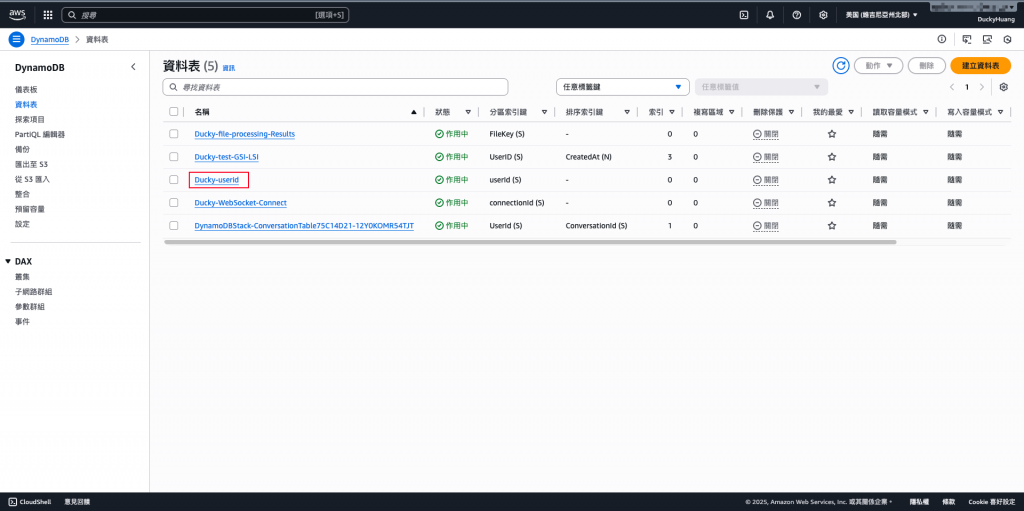The image size is (1024, 511).
Task: Sort by 分區索引鍵 partition key column
Action: point(545,112)
